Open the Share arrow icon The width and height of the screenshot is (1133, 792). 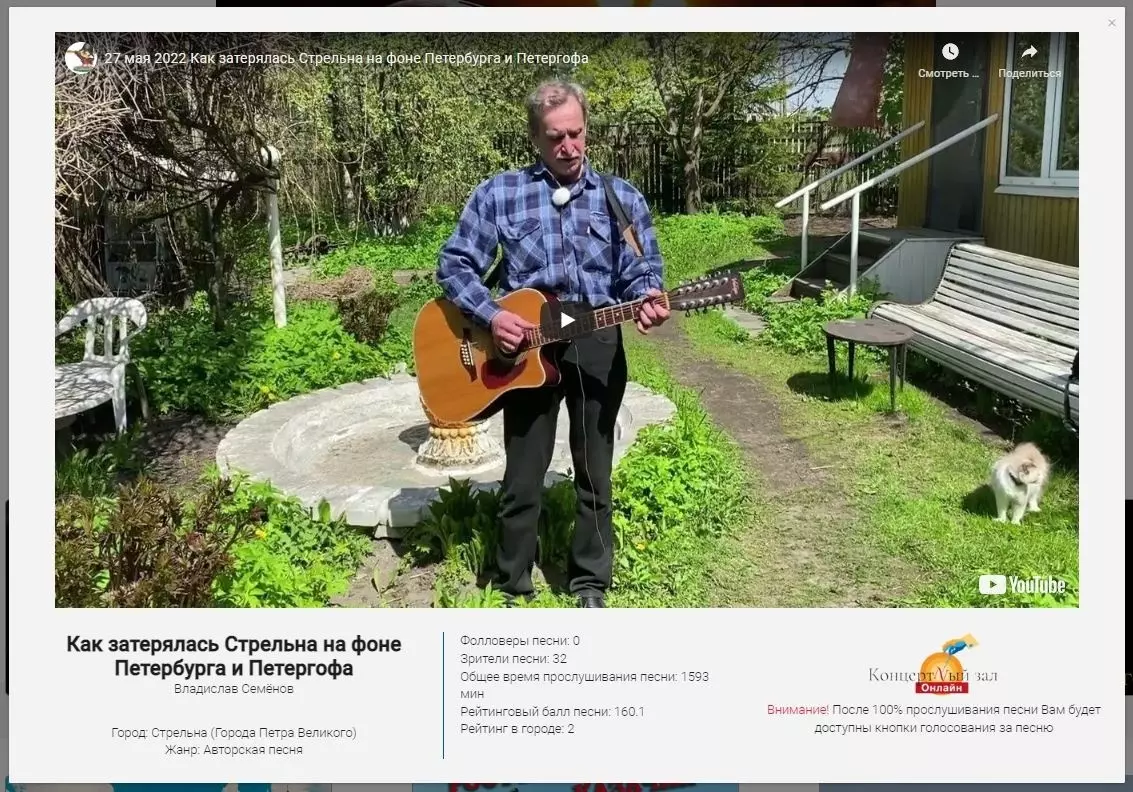[1029, 51]
